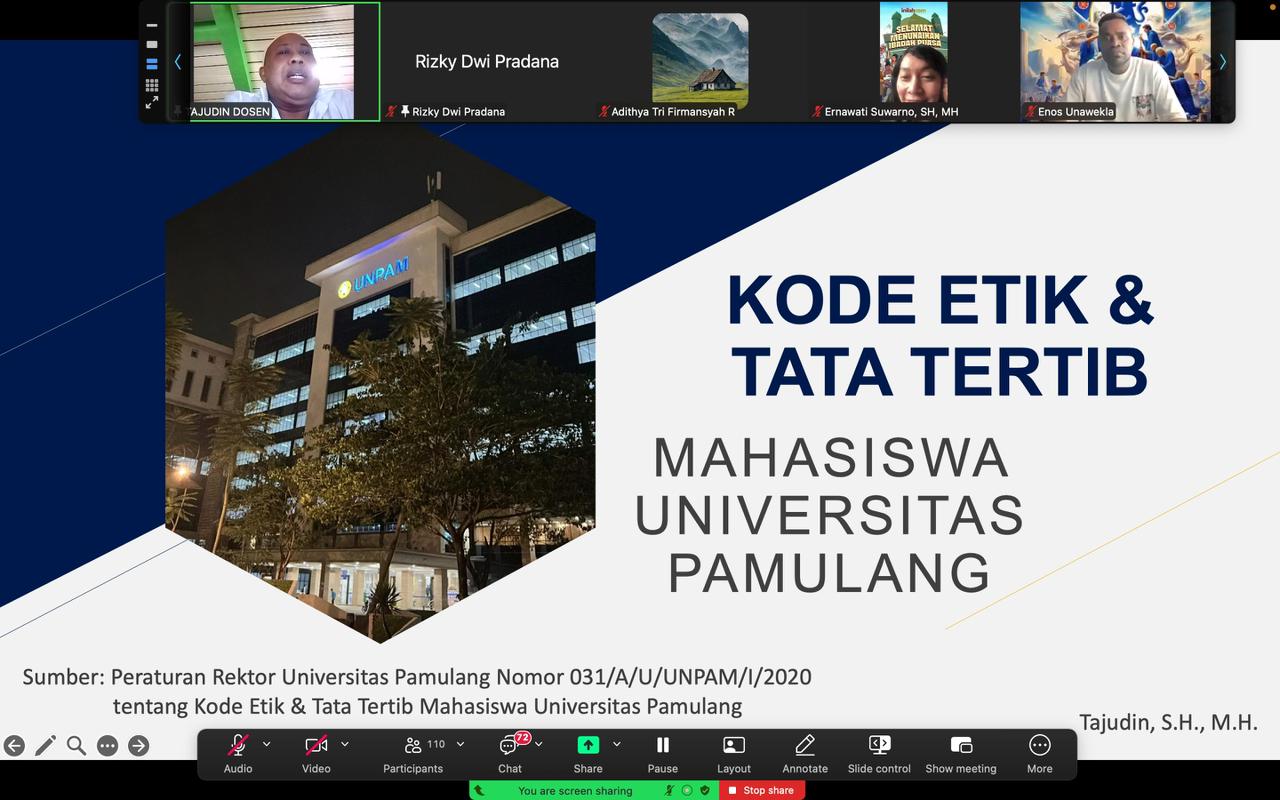Expand the Audio settings arrow
Image resolution: width=1280 pixels, height=800 pixels.
click(266, 744)
